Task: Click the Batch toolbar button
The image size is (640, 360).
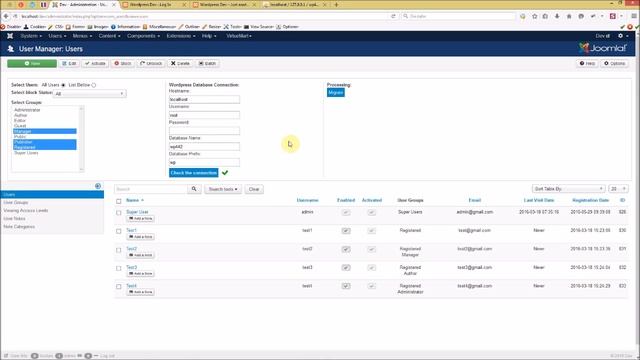Action: pos(207,63)
